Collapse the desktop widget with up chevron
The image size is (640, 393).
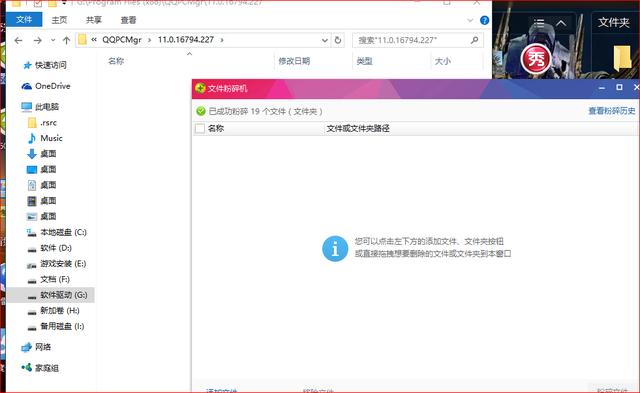tap(561, 23)
